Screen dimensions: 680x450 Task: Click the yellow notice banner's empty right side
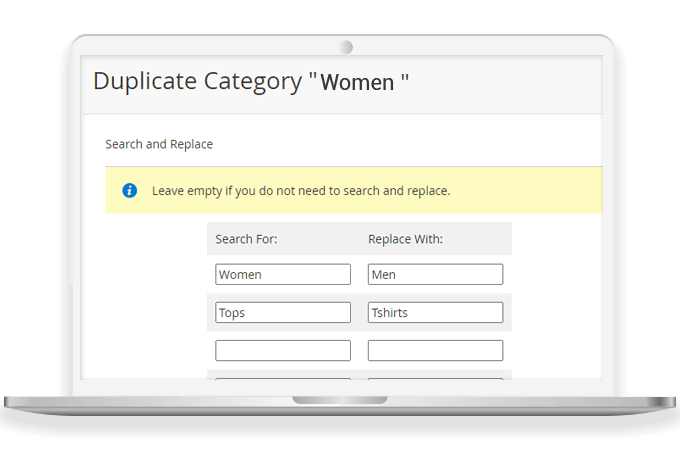pyautogui.click(x=540, y=190)
